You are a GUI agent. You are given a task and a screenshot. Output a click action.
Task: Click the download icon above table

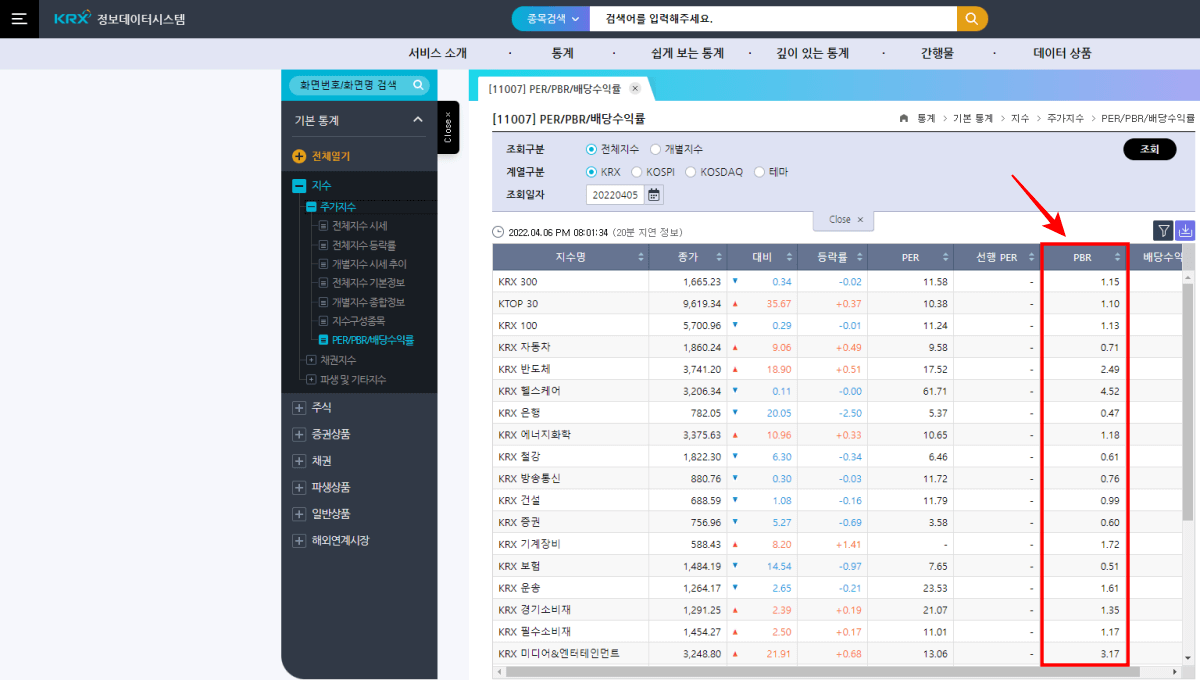(1185, 231)
